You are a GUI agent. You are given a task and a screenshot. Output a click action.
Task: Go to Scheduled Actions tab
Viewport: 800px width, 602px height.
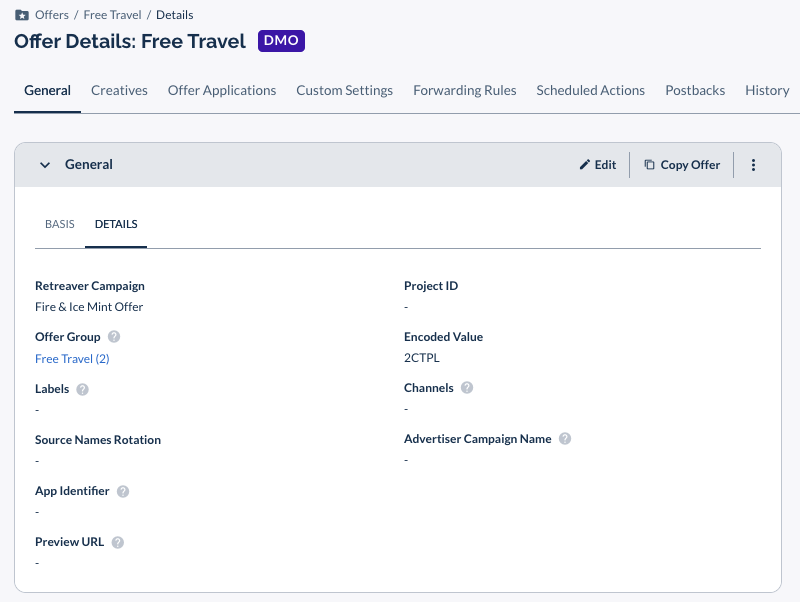[590, 90]
